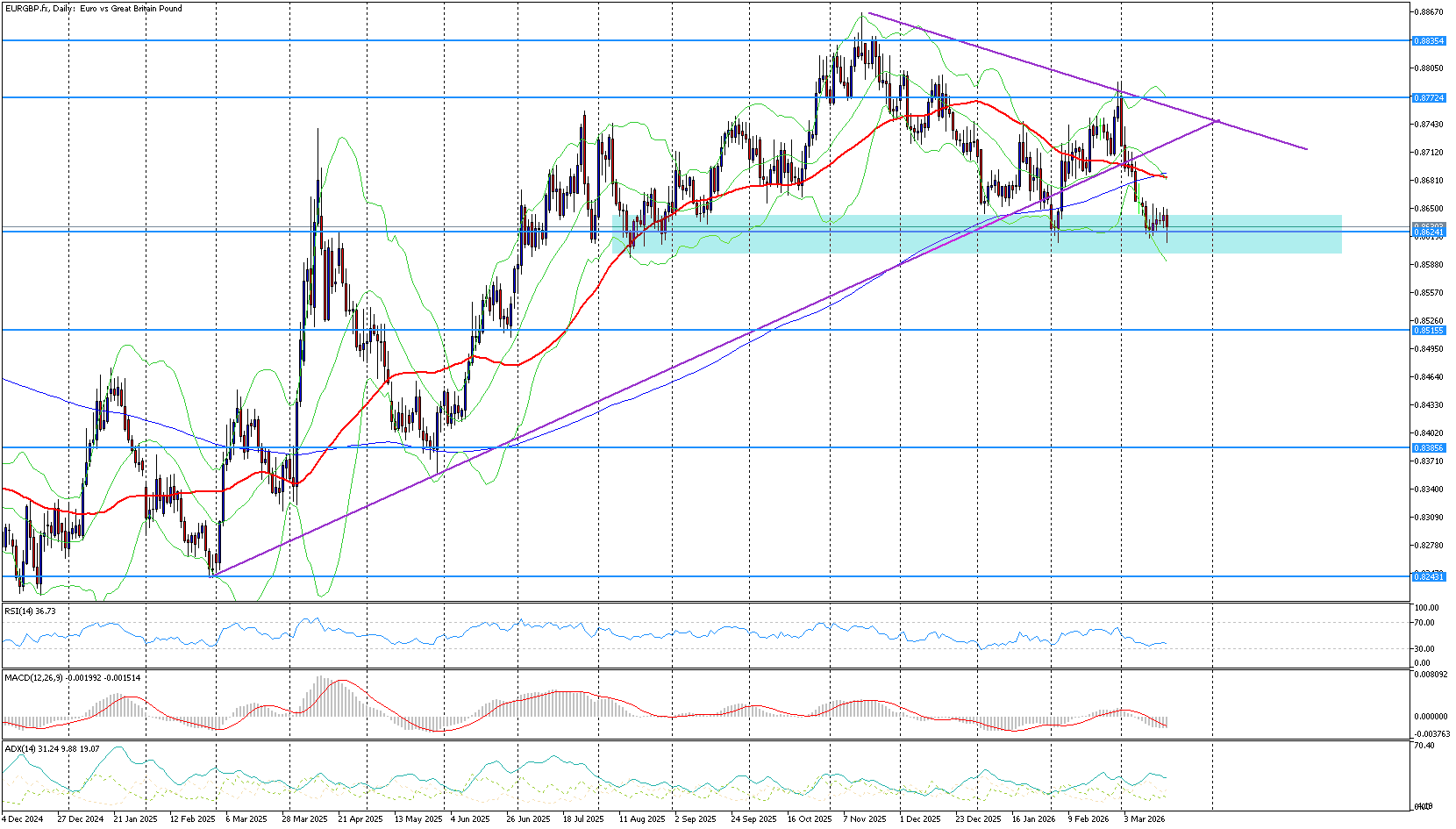Click the 2 Sep 2025 date label
Viewport: 1456px width, 829px height.
(x=696, y=819)
